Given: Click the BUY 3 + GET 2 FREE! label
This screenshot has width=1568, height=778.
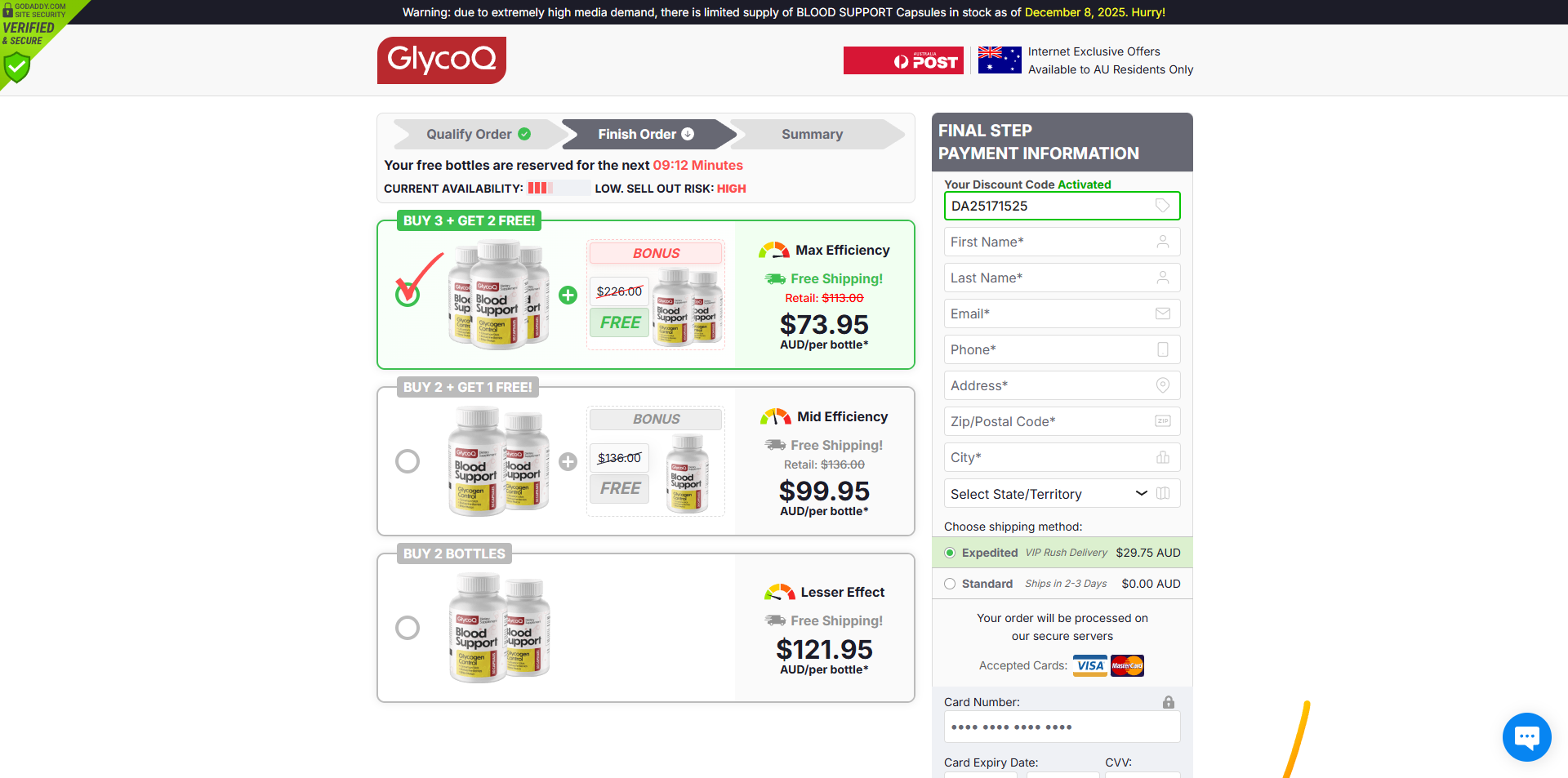Looking at the screenshot, I should pos(469,220).
